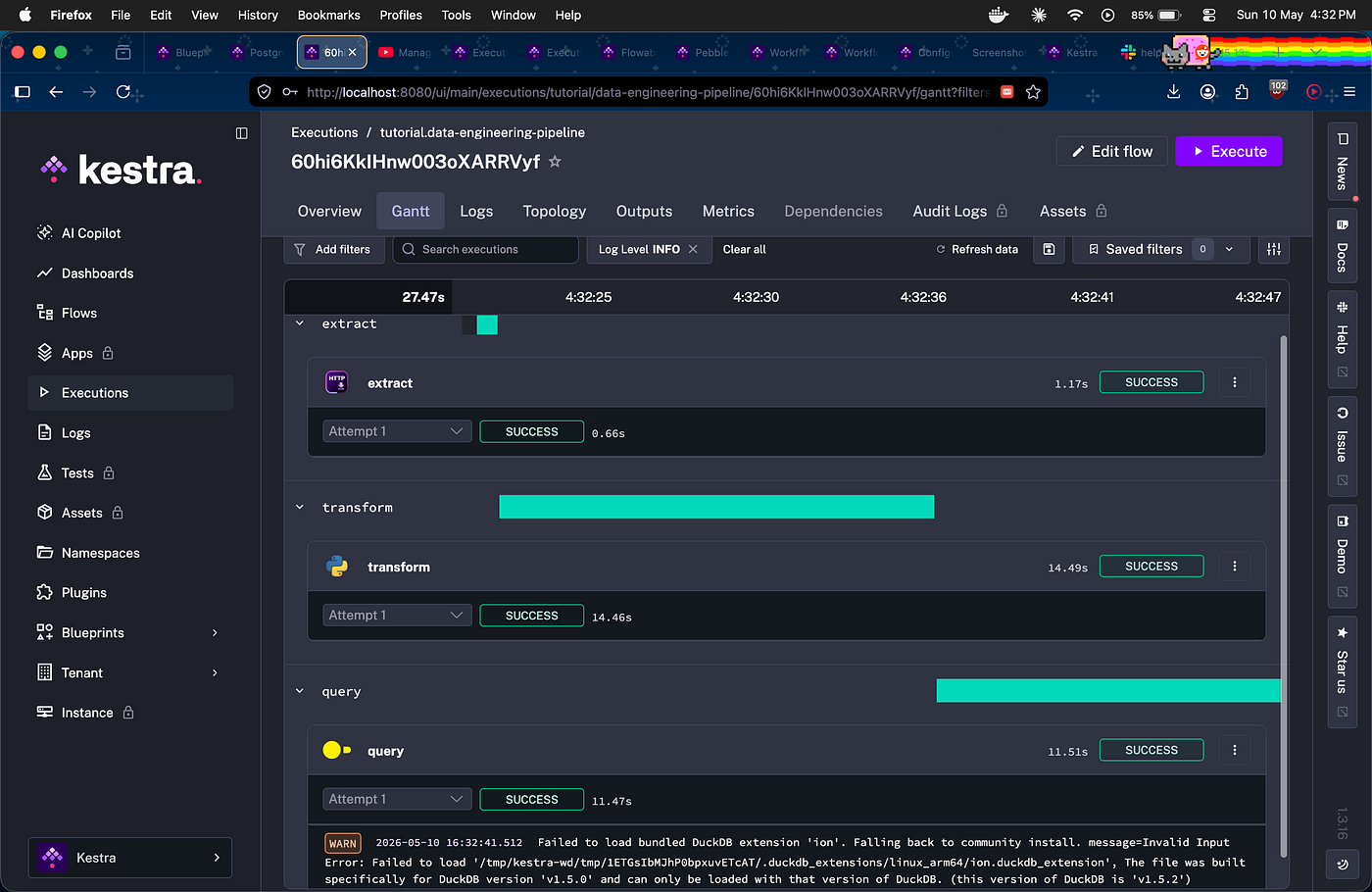
Task: Click Star us on right rail
Action: pos(1342,671)
